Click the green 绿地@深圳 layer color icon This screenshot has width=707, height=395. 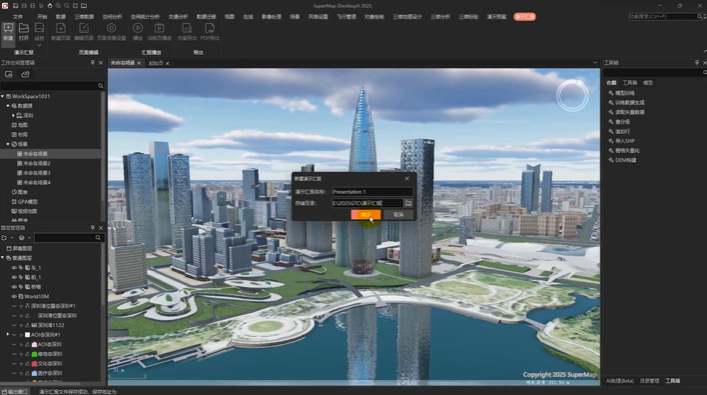(x=34, y=354)
